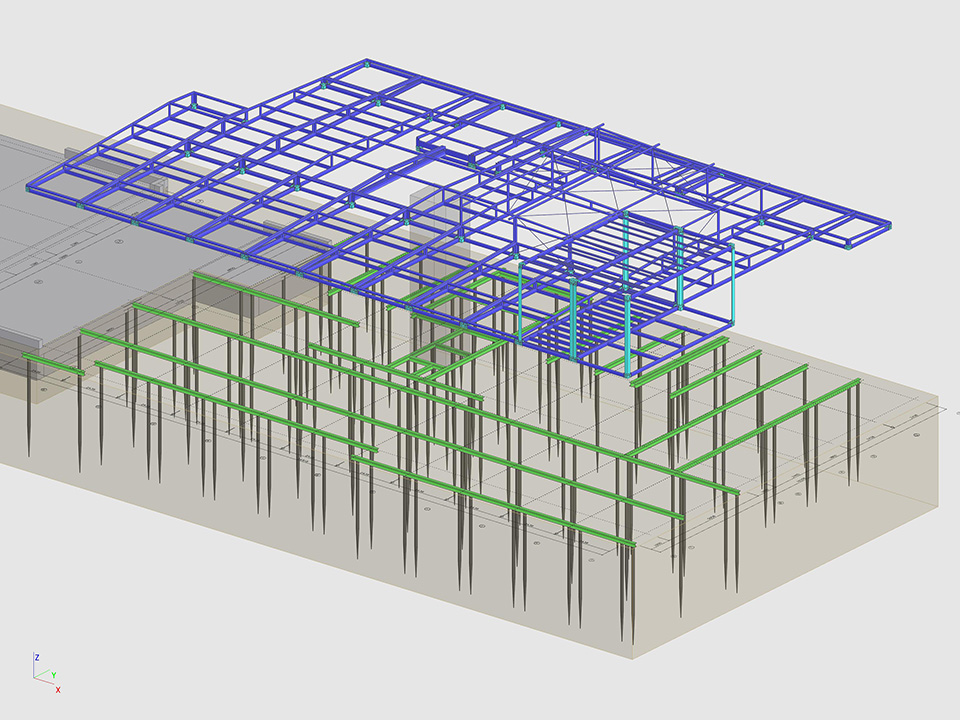
Task: Click the origin of the axis triad
Action: [37, 678]
